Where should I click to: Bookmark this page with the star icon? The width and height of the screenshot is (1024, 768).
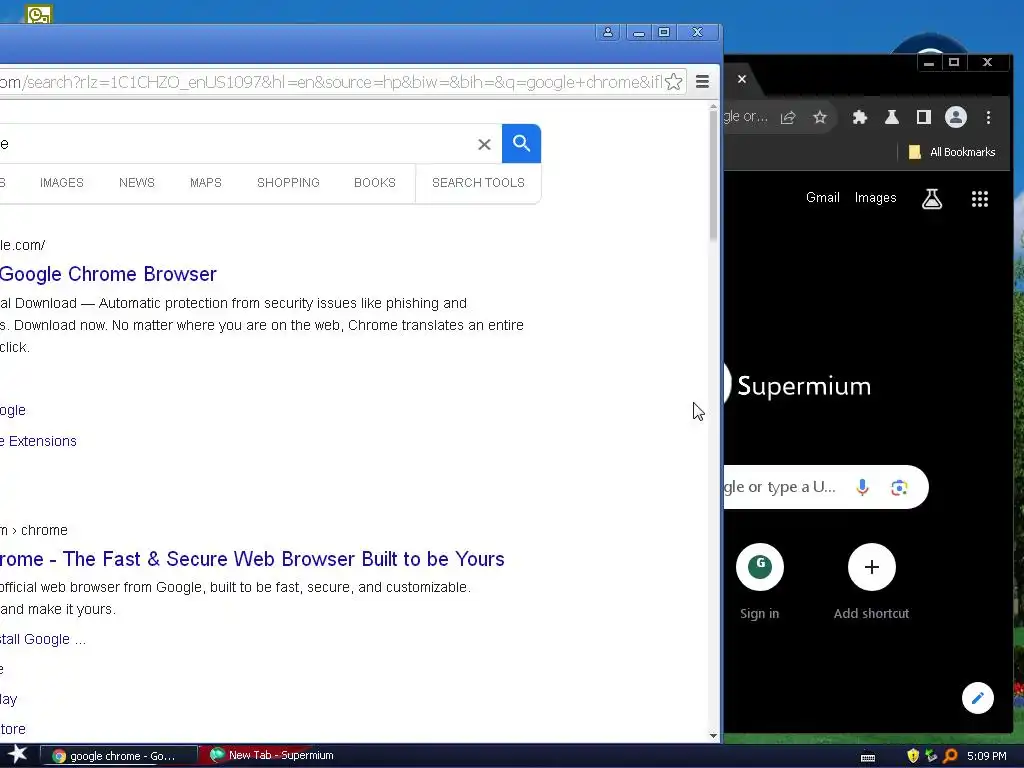click(x=674, y=82)
